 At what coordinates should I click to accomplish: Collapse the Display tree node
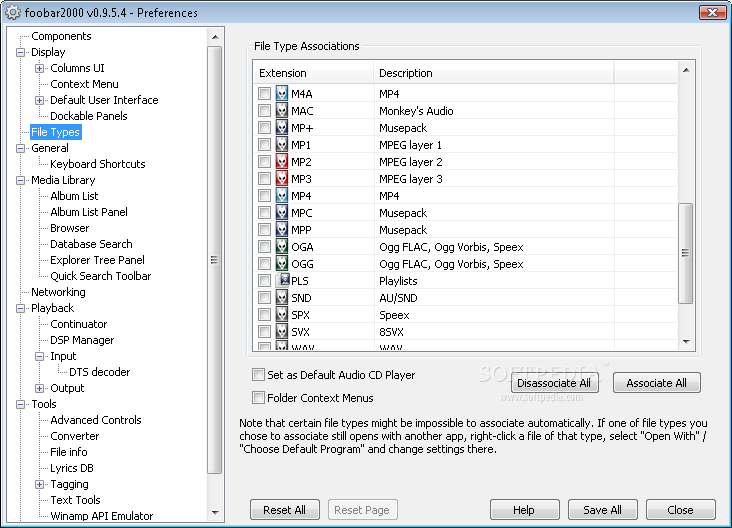pos(21,52)
